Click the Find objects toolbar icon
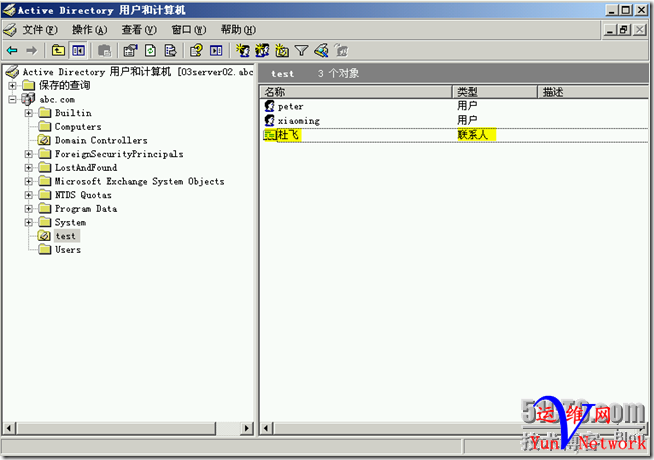654x460 pixels. point(322,51)
